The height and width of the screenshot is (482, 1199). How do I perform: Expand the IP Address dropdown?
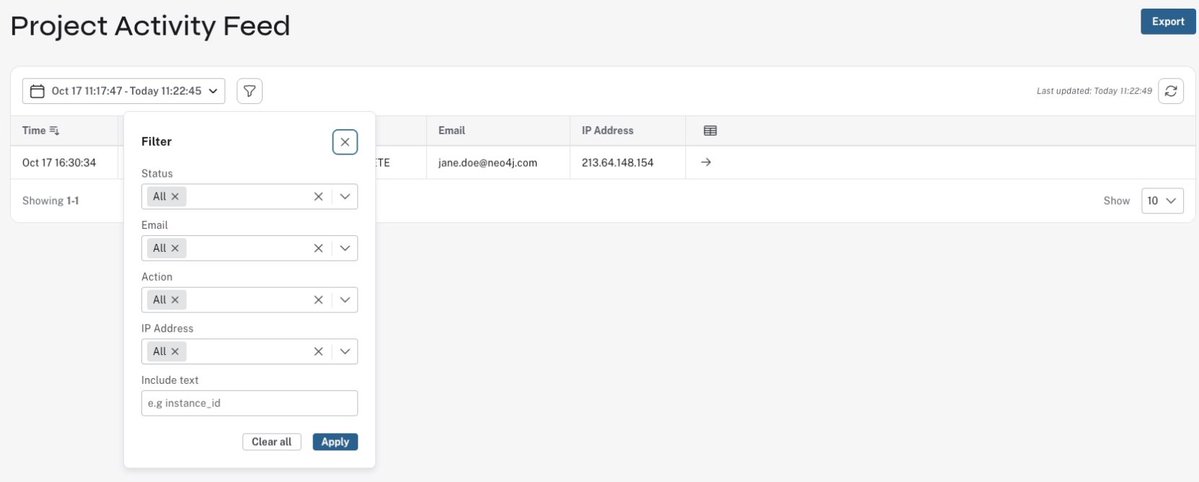pyautogui.click(x=345, y=351)
